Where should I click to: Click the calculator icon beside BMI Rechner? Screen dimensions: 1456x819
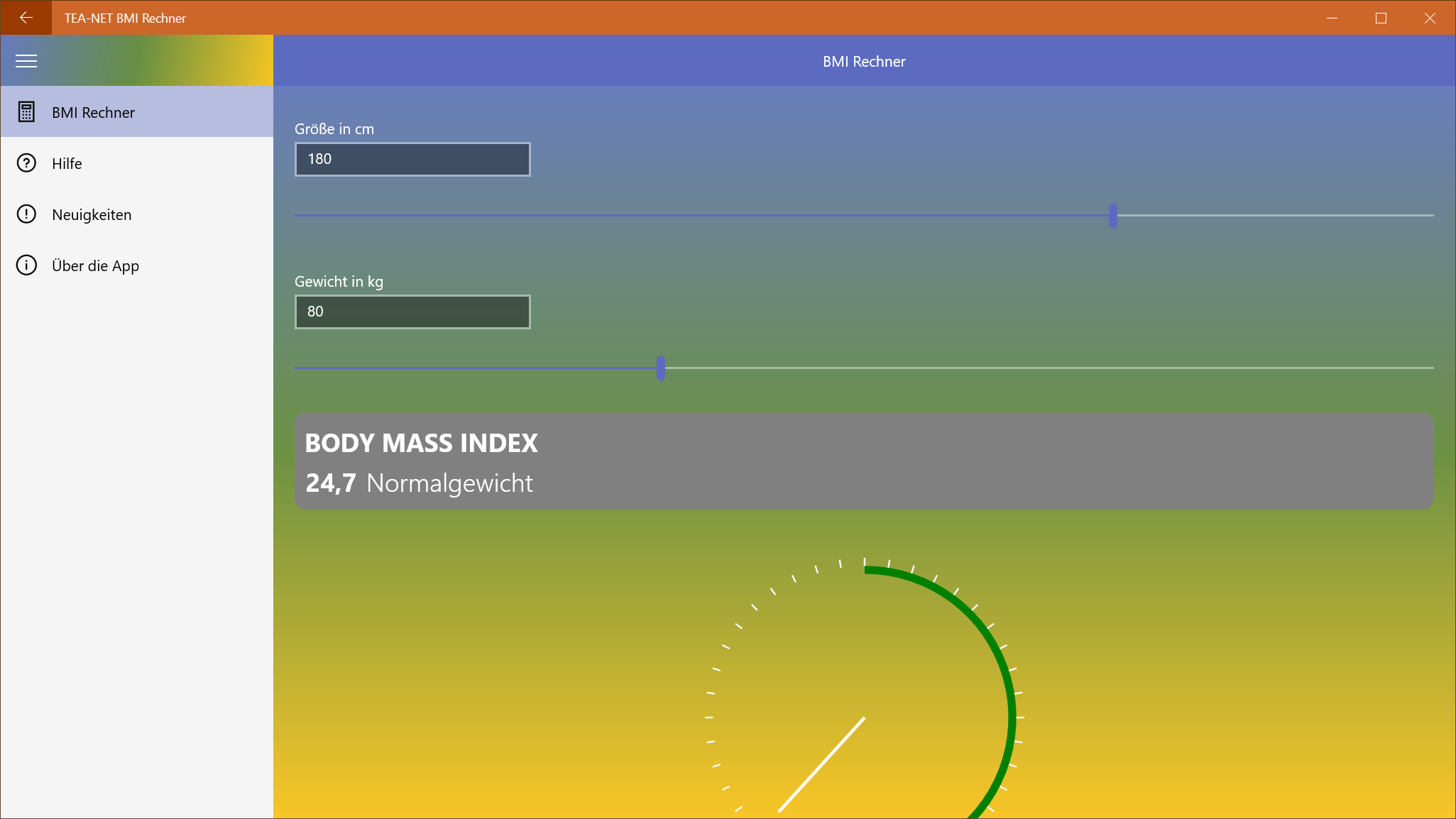(x=26, y=112)
